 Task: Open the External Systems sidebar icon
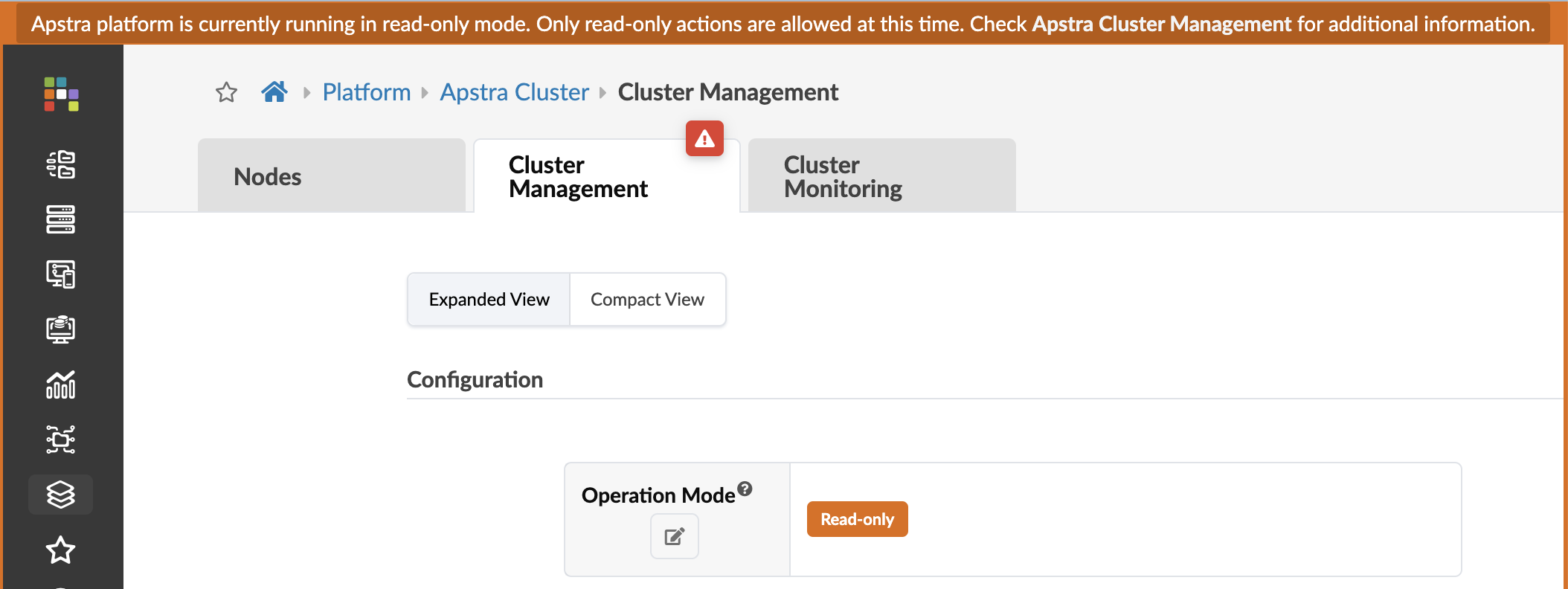tap(61, 440)
